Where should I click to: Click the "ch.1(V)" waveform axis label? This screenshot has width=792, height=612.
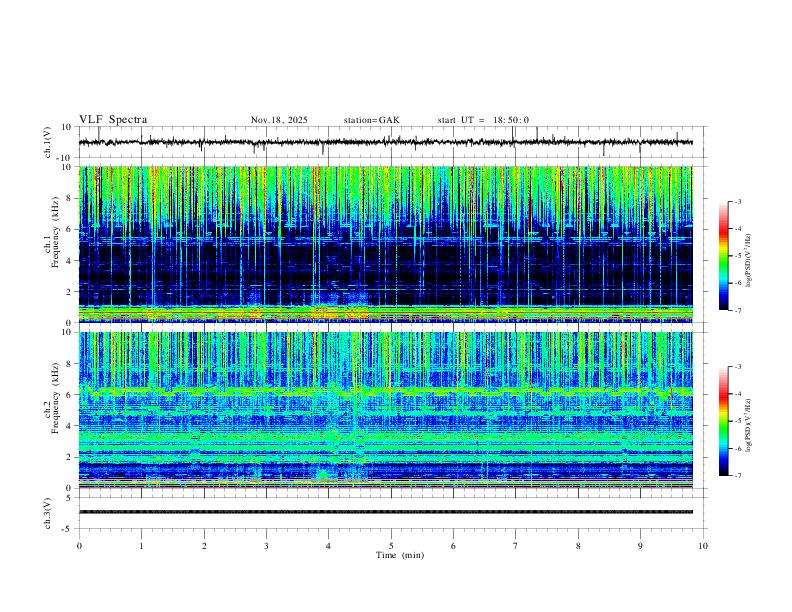click(x=48, y=142)
